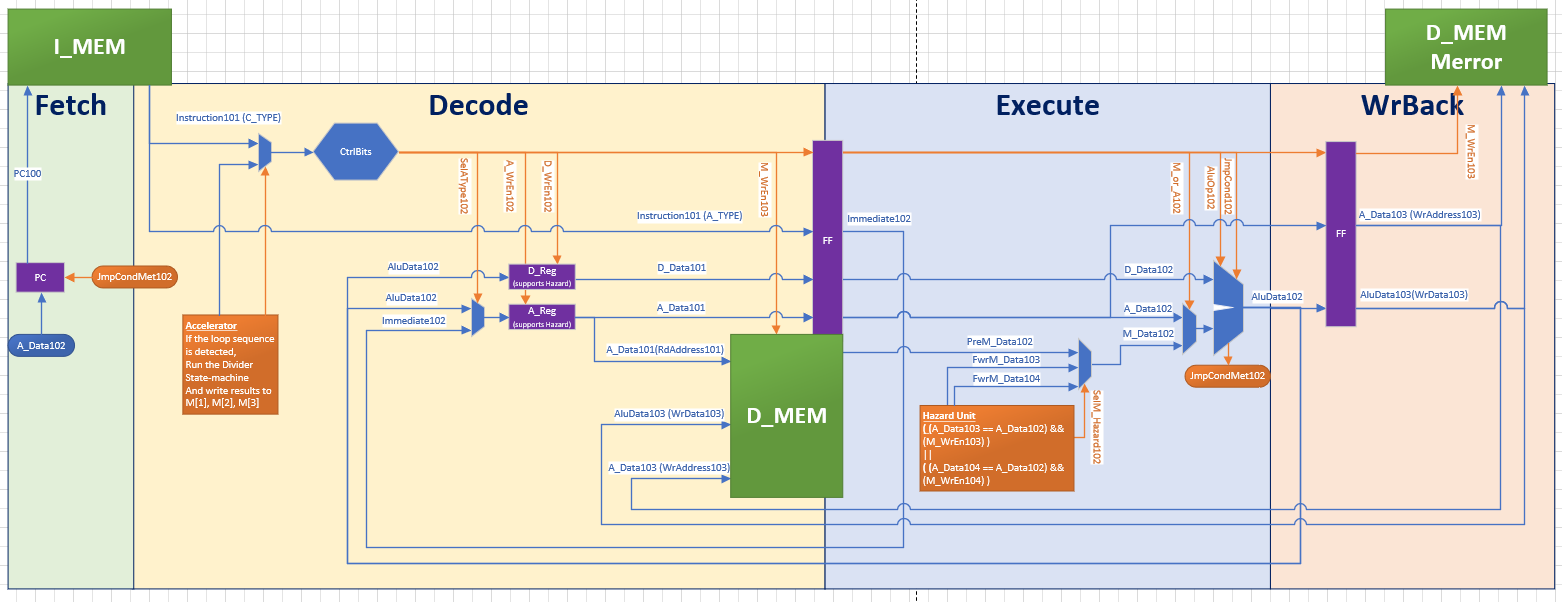The image size is (1562, 602).
Task: Select the orange JmpCondMet102 pill in Fetch stage
Action: [x=135, y=276]
